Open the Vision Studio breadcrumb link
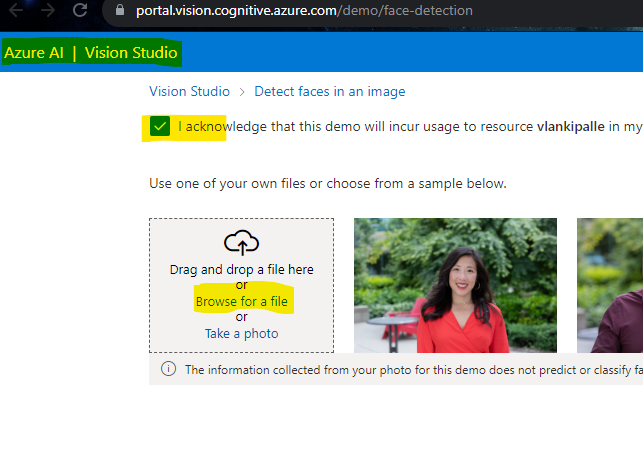The image size is (643, 454). (189, 91)
